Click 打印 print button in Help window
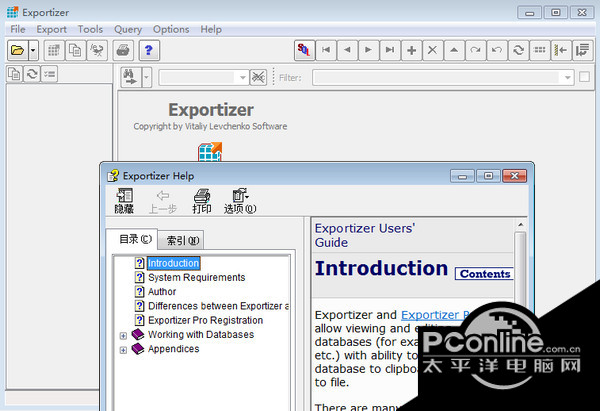 click(202, 201)
